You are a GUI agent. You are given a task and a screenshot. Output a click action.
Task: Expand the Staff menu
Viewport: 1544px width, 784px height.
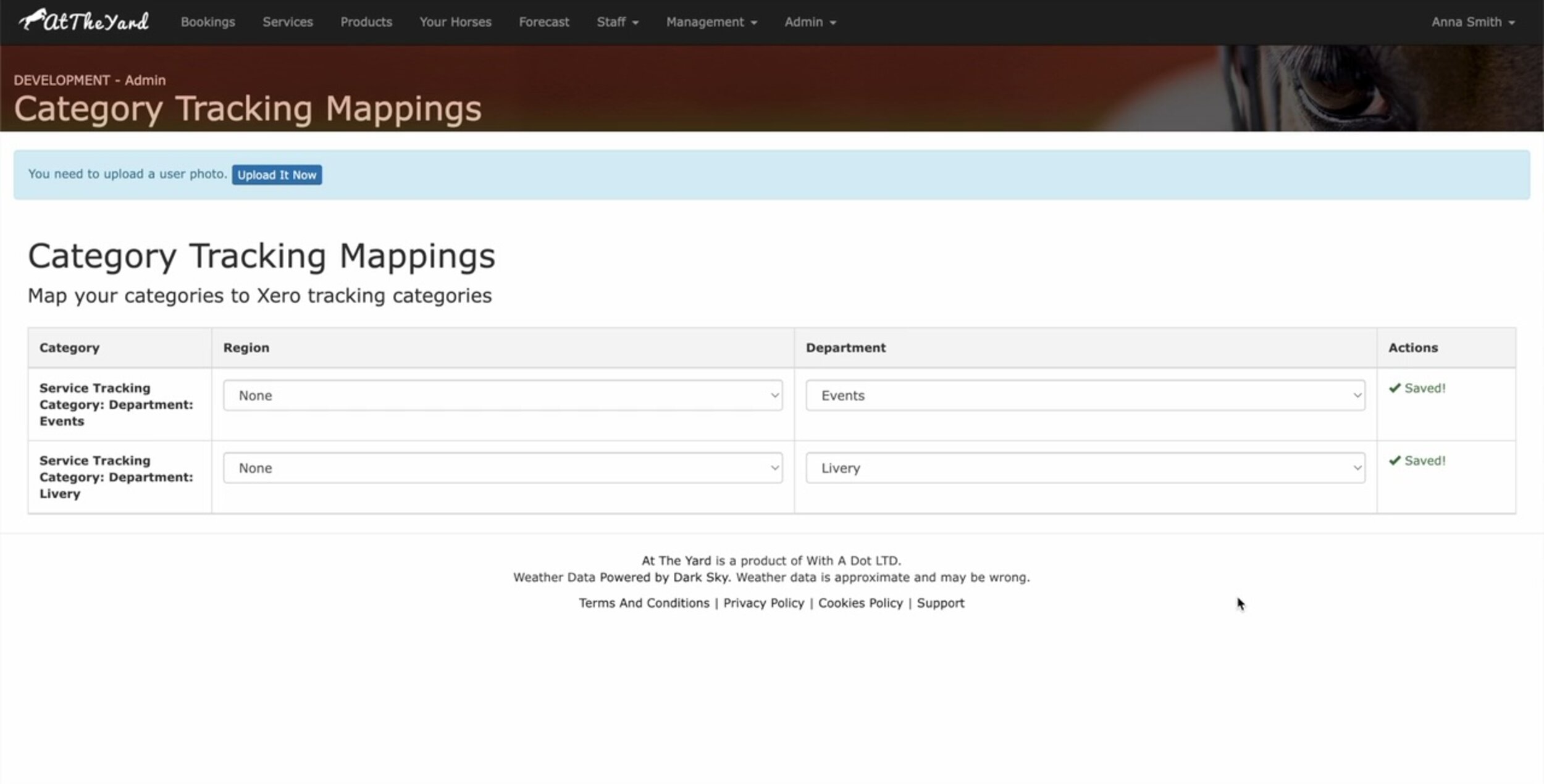pos(617,22)
